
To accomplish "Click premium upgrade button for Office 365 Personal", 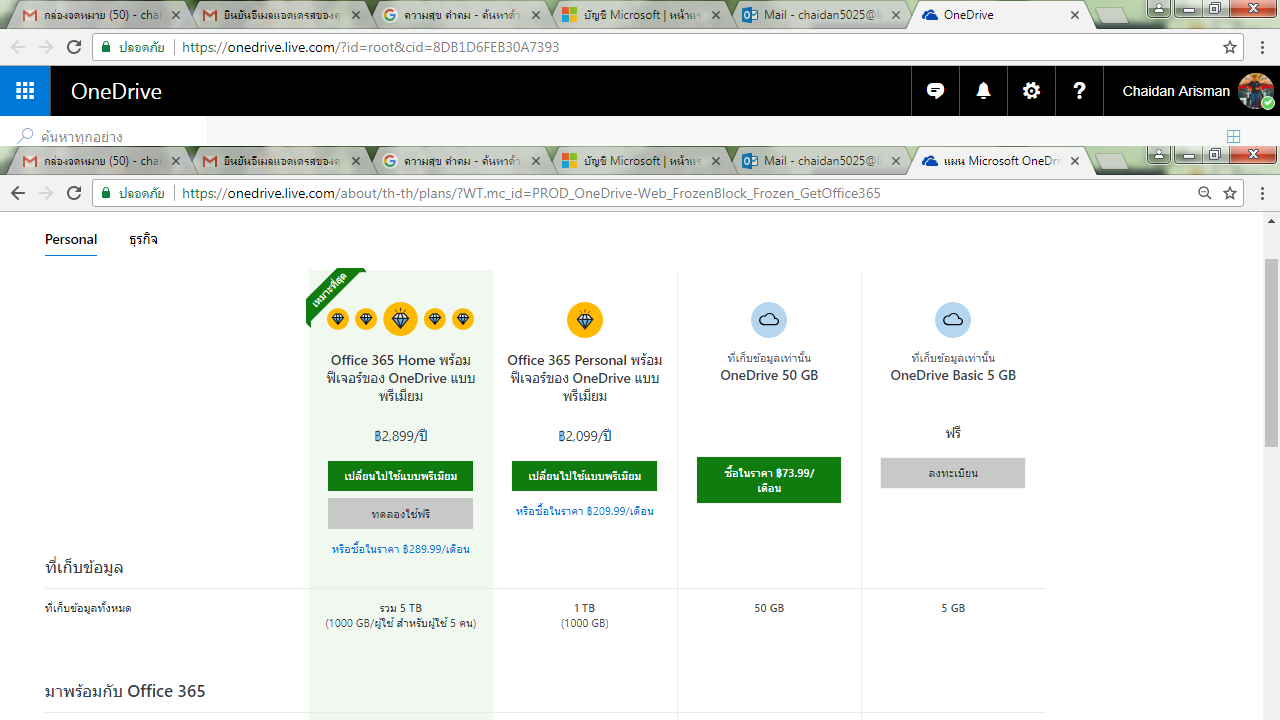I will (584, 476).
